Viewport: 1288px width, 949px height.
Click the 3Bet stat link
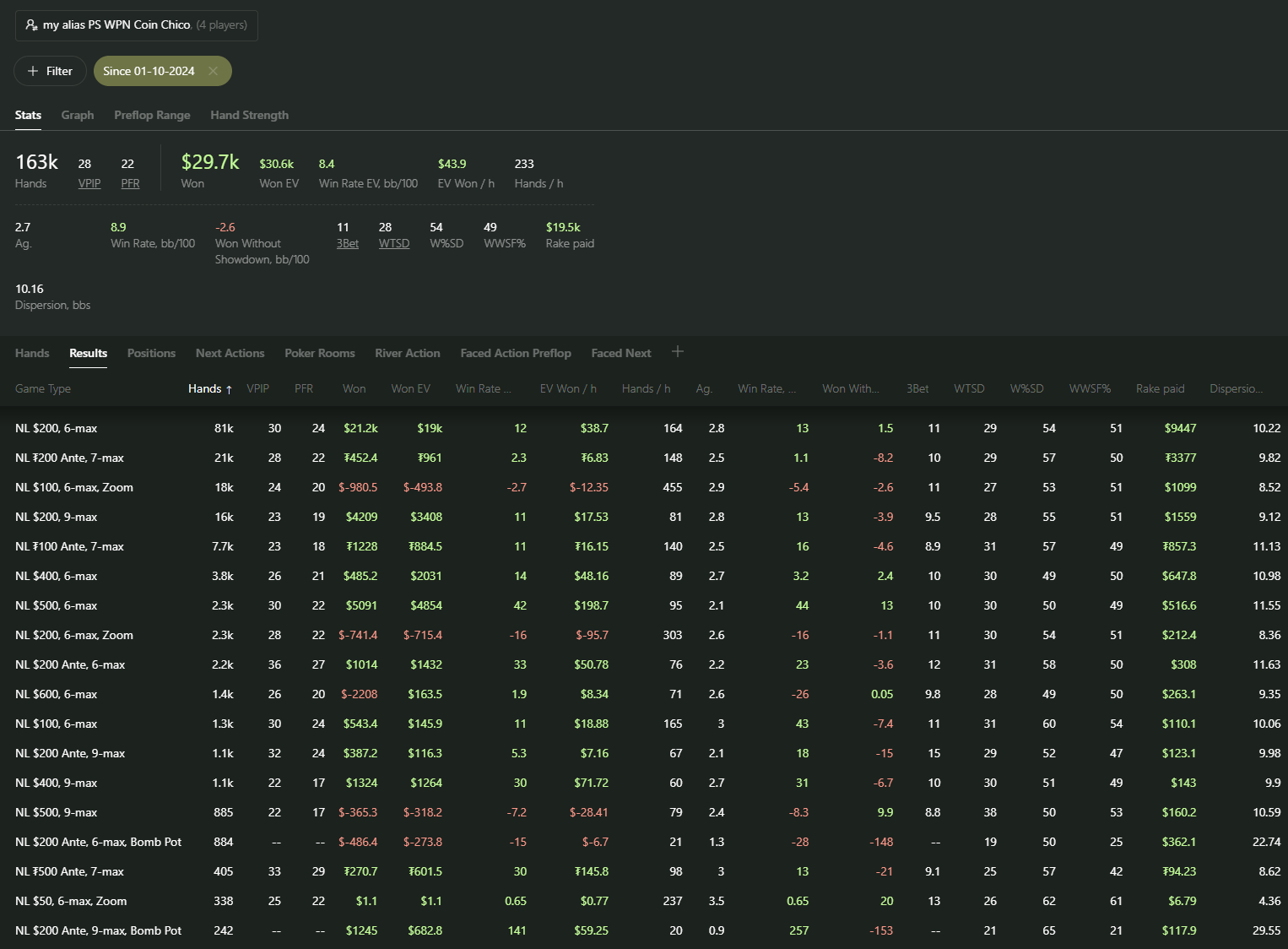[348, 243]
